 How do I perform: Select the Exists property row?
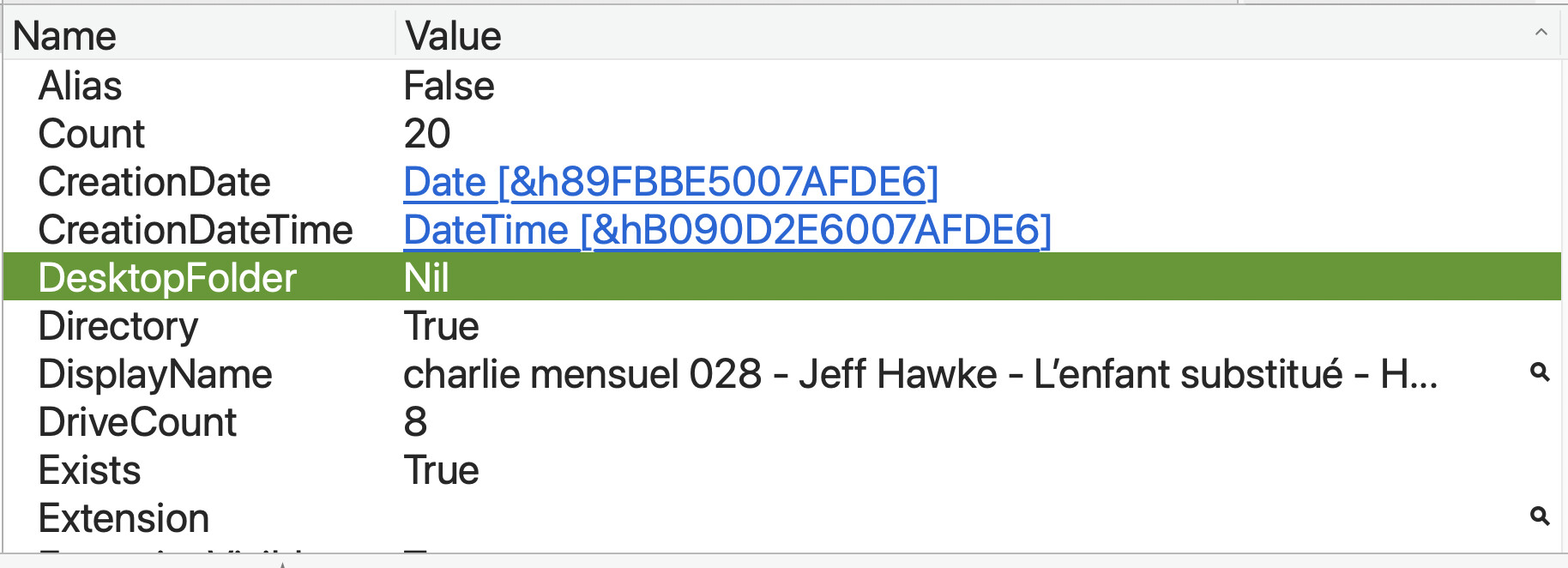[x=89, y=470]
